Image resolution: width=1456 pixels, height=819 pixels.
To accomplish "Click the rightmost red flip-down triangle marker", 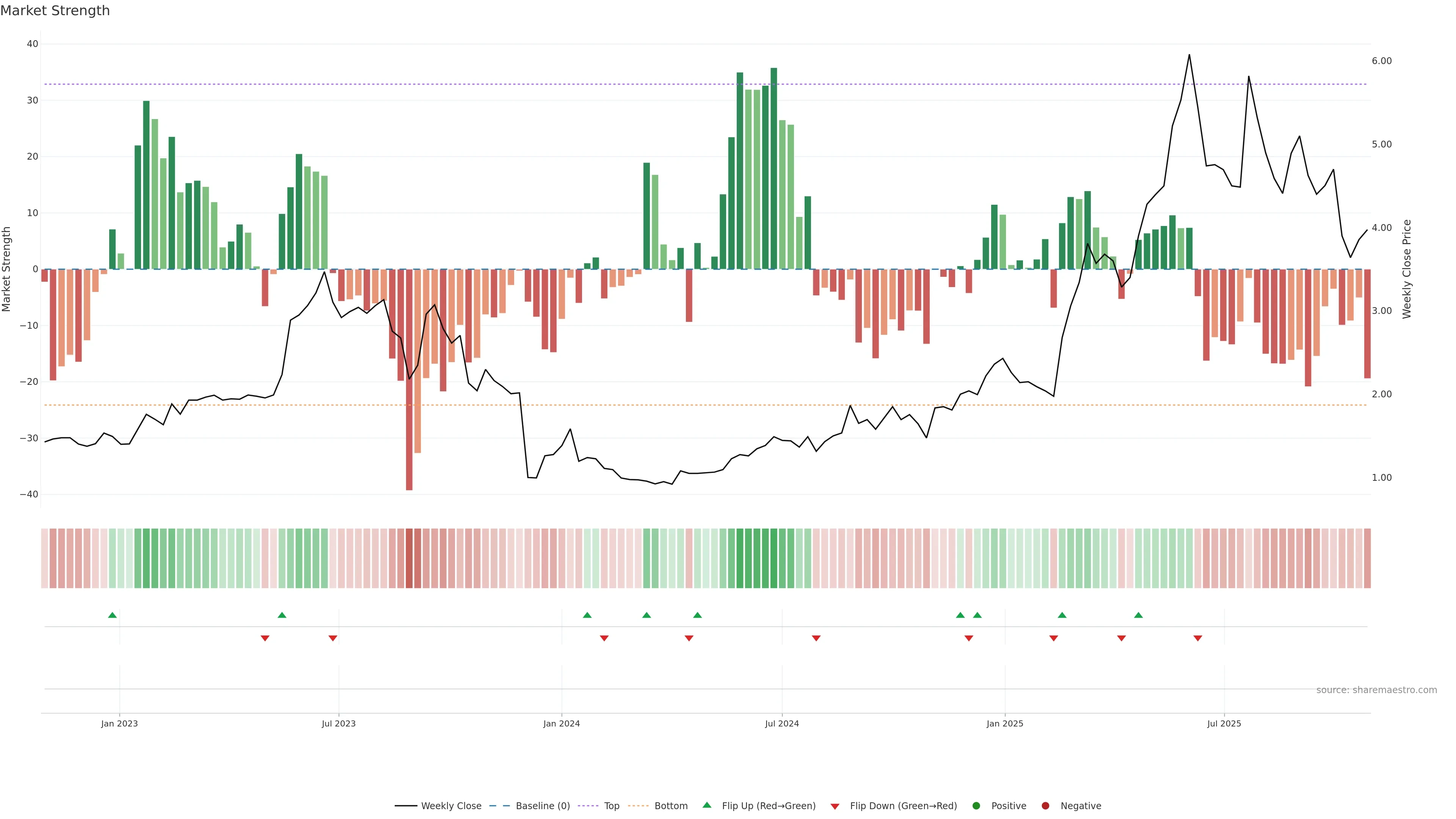I will (1198, 638).
